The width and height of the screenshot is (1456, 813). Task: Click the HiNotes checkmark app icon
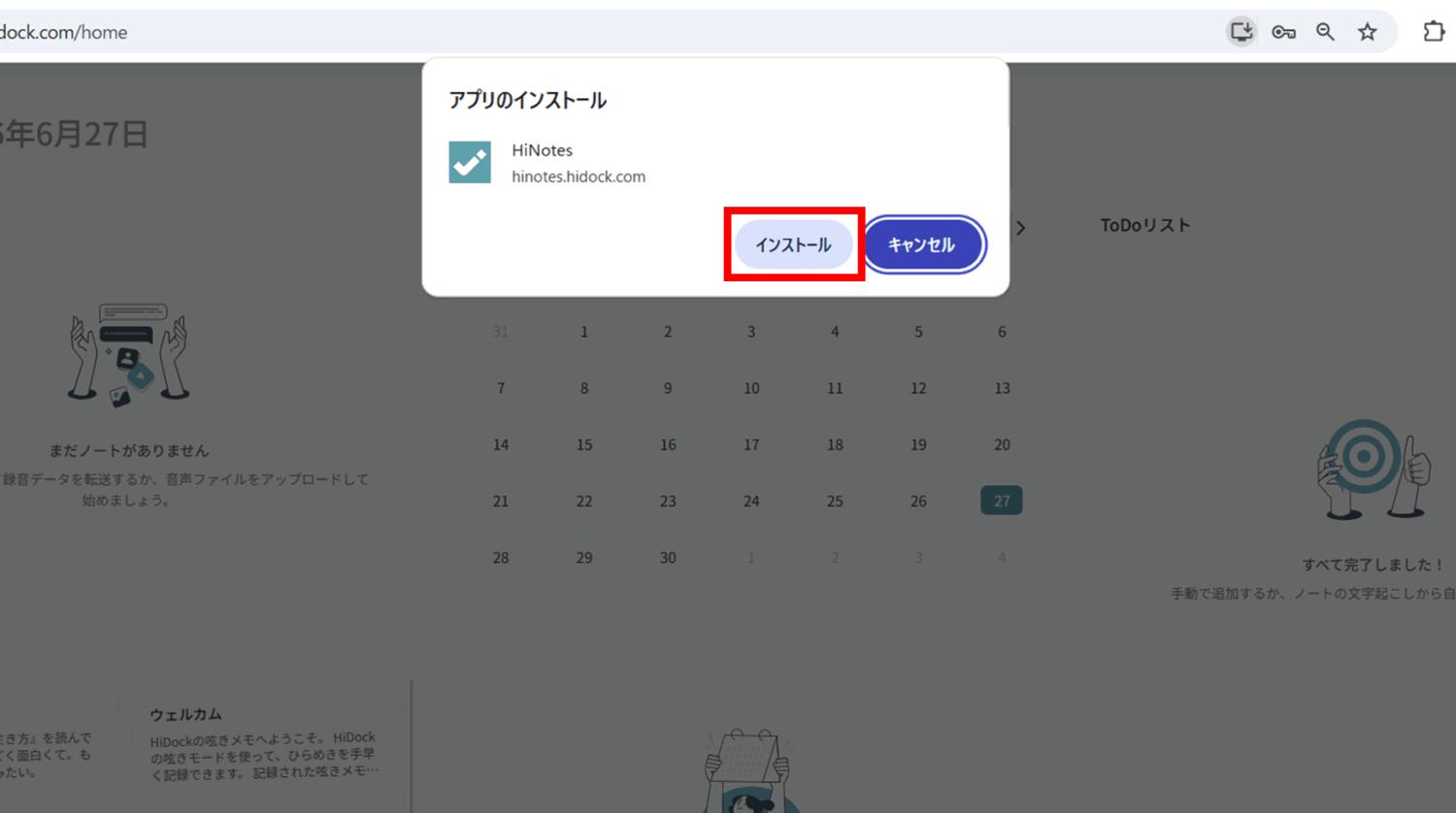(x=470, y=162)
